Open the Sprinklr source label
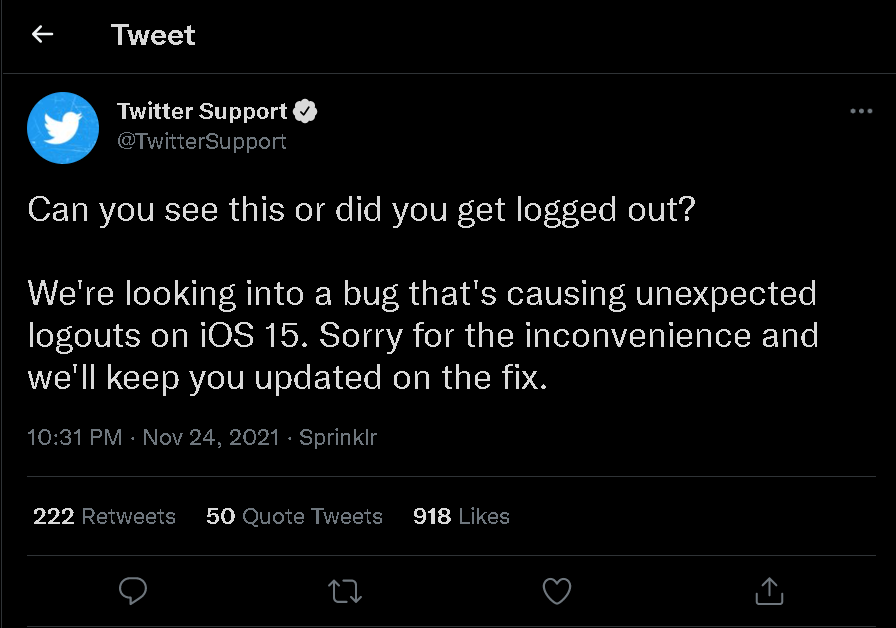The width and height of the screenshot is (896, 628). 338,437
